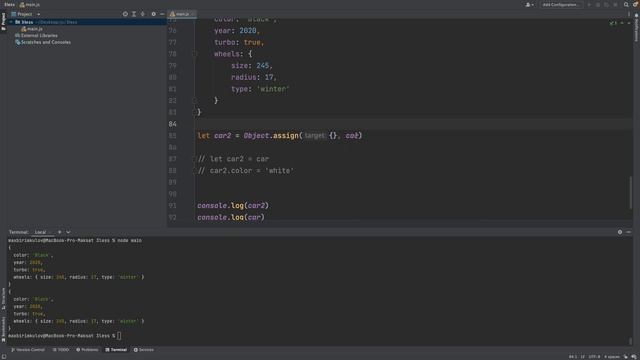
Task: Close the main.js editor tab
Action: (x=193, y=14)
